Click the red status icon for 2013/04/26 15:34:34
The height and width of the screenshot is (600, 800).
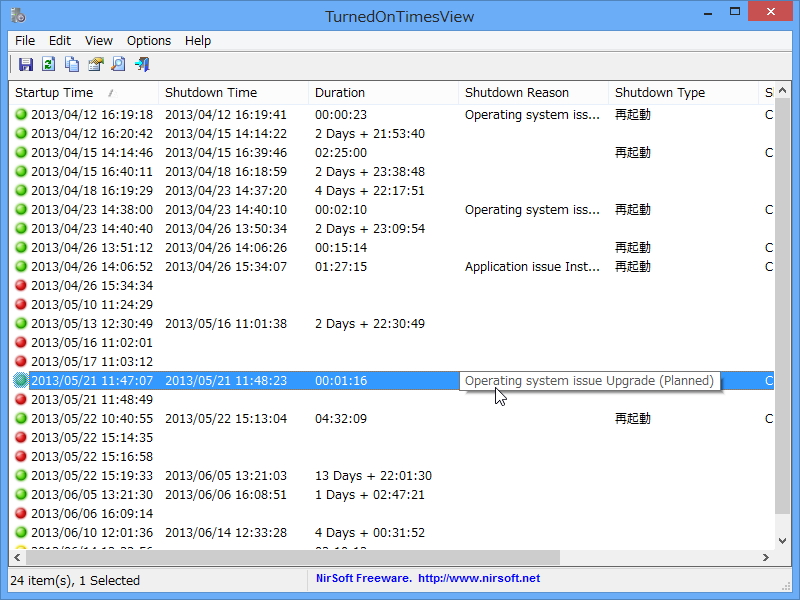21,285
